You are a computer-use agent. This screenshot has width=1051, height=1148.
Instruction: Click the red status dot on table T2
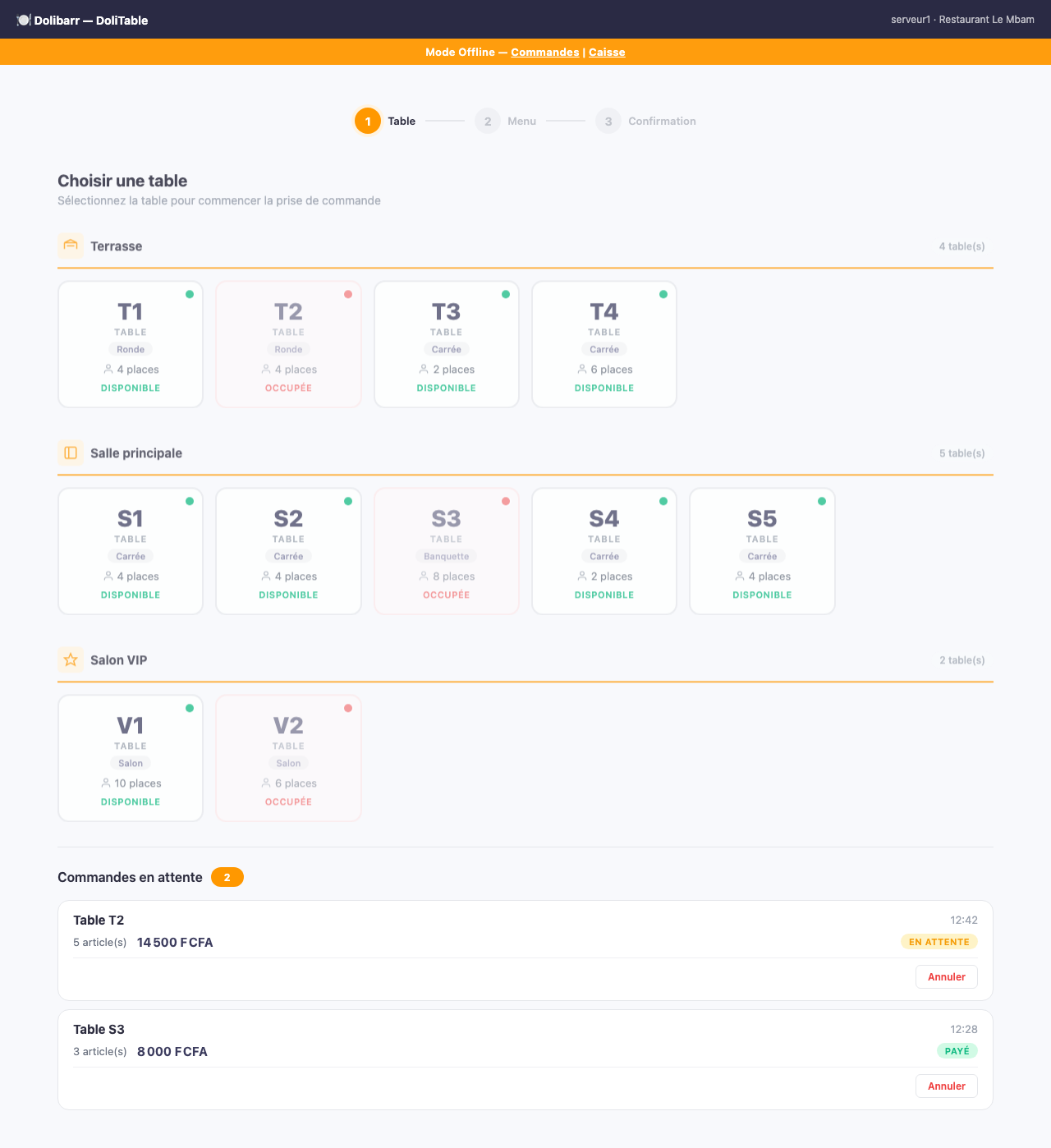(x=348, y=294)
